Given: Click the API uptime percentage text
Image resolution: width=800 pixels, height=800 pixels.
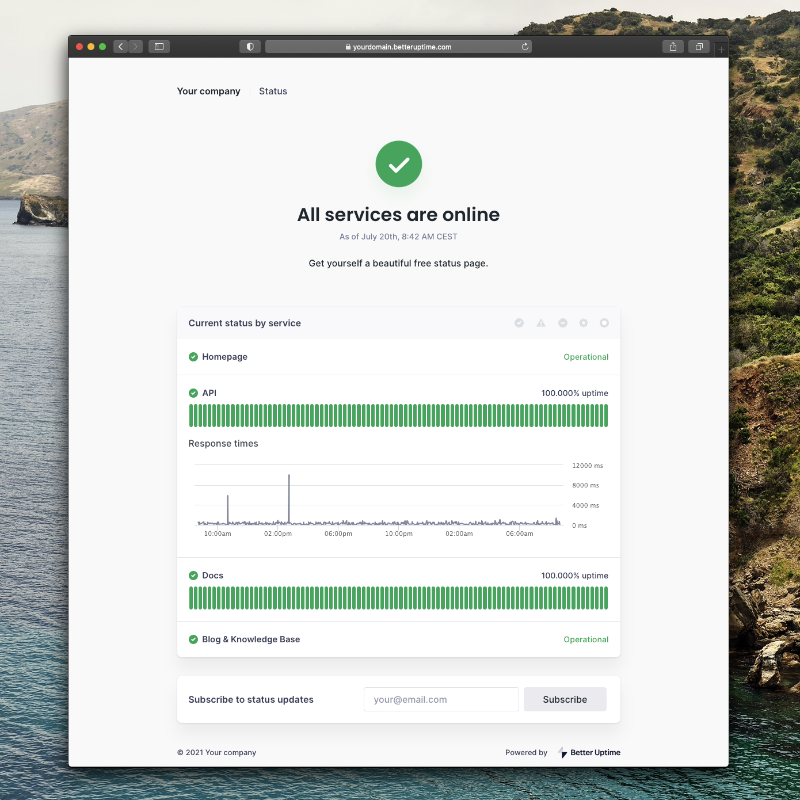Looking at the screenshot, I should [x=574, y=393].
